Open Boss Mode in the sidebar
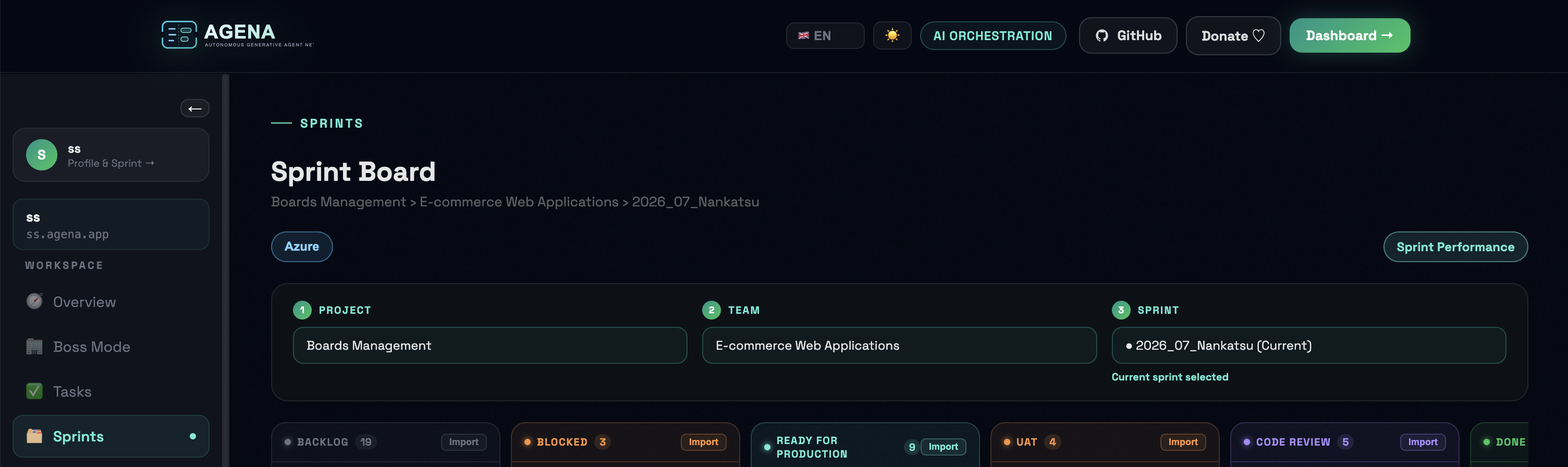This screenshot has height=467, width=1568. 111,347
